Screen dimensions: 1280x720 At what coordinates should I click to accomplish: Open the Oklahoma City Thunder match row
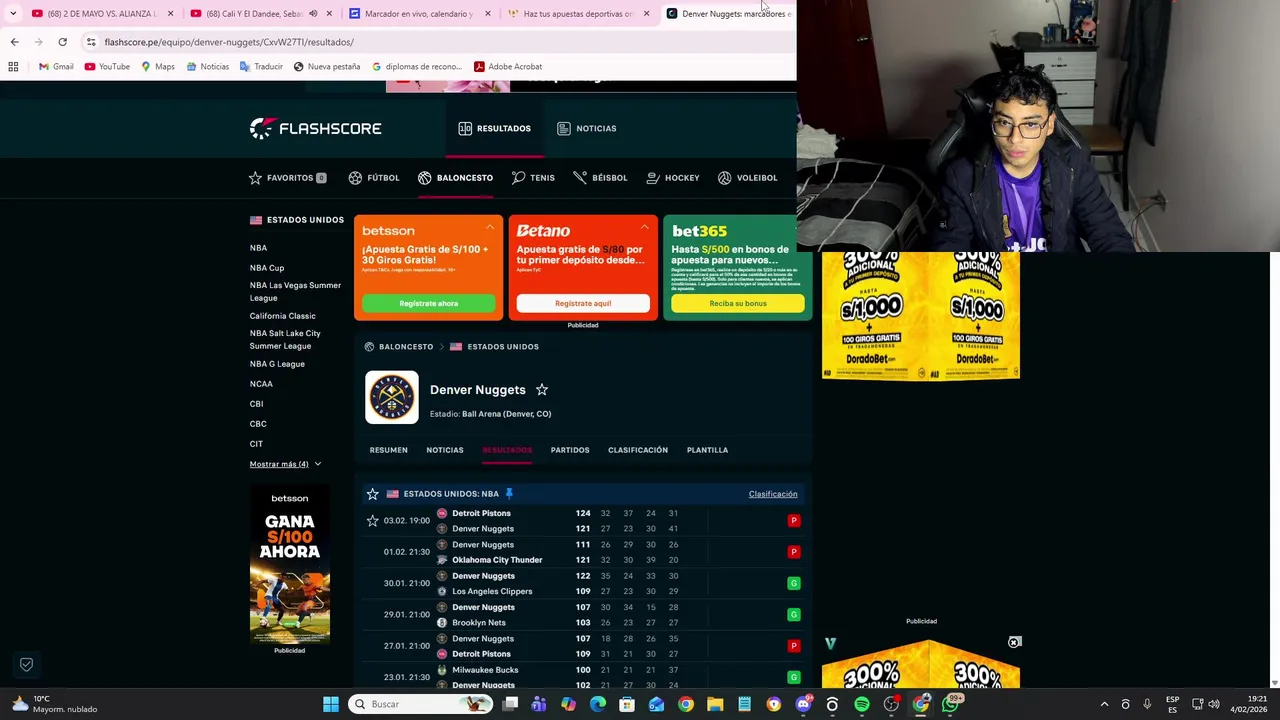(583, 552)
